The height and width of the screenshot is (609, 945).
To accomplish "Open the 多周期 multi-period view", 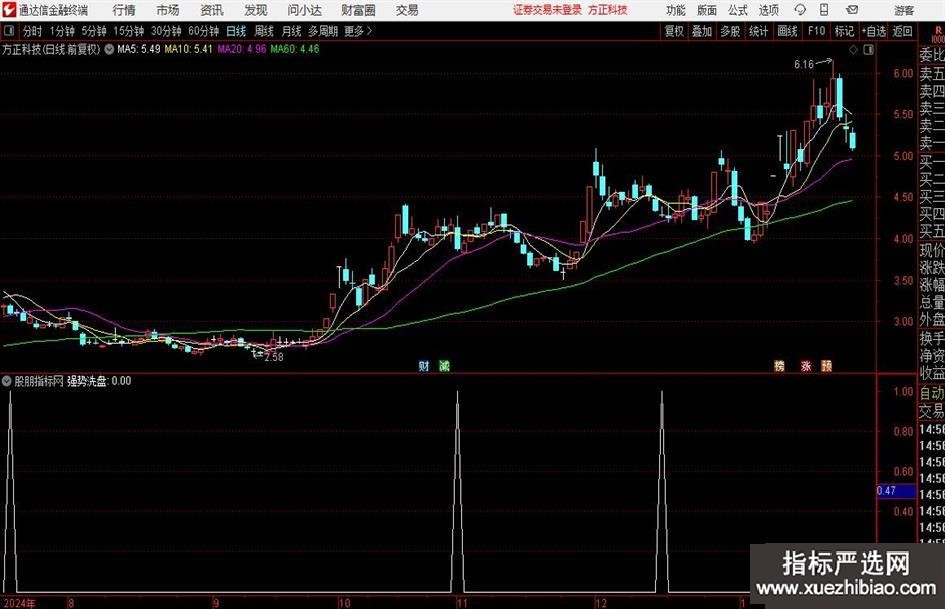I will (x=323, y=31).
